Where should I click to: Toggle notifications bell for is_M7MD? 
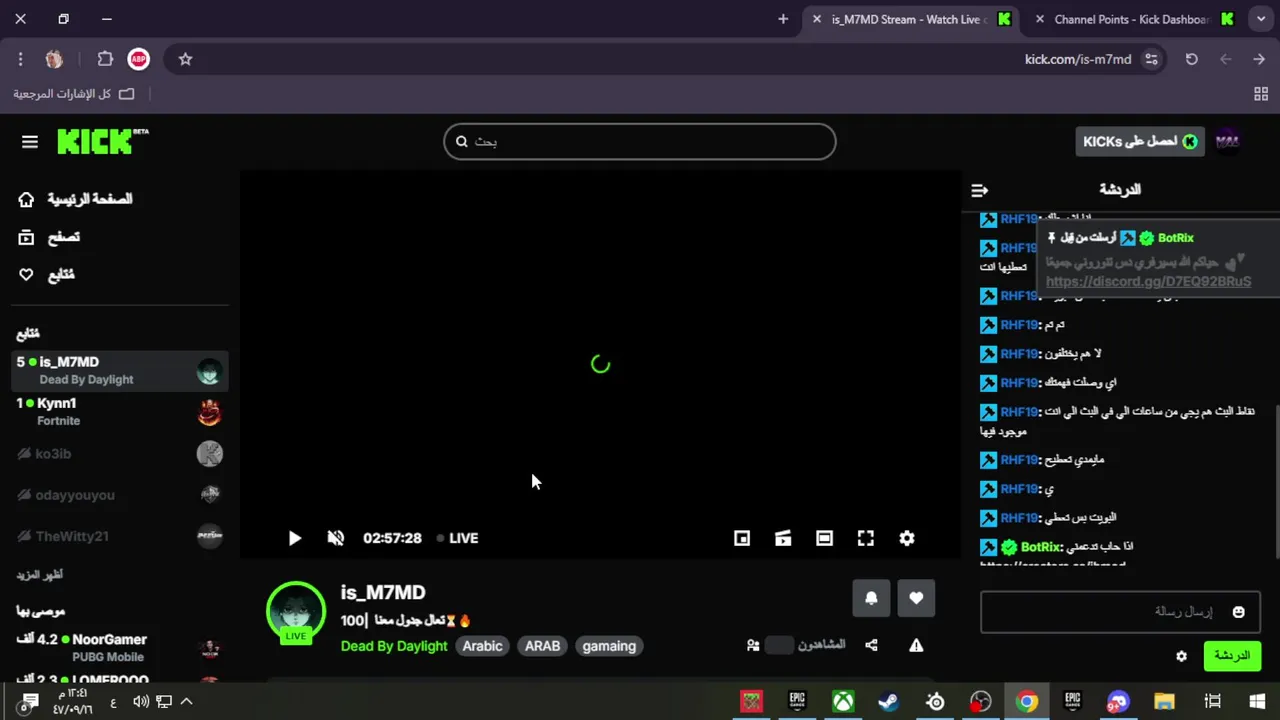pos(871,598)
